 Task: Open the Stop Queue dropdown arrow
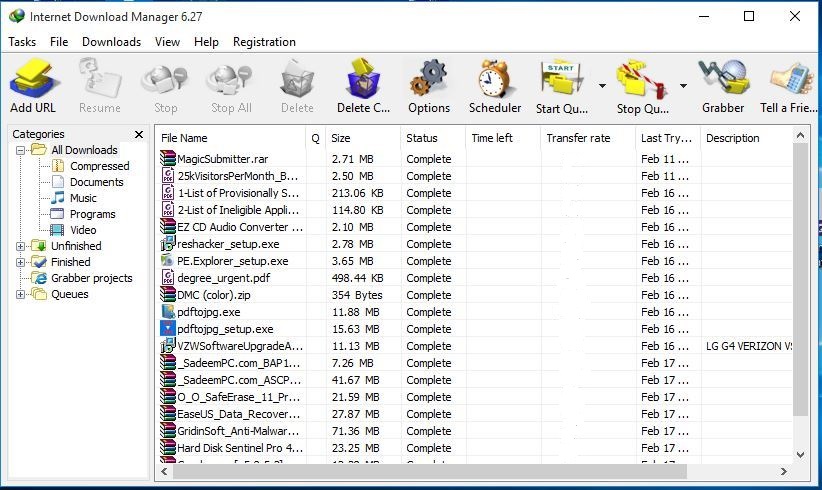[683, 85]
